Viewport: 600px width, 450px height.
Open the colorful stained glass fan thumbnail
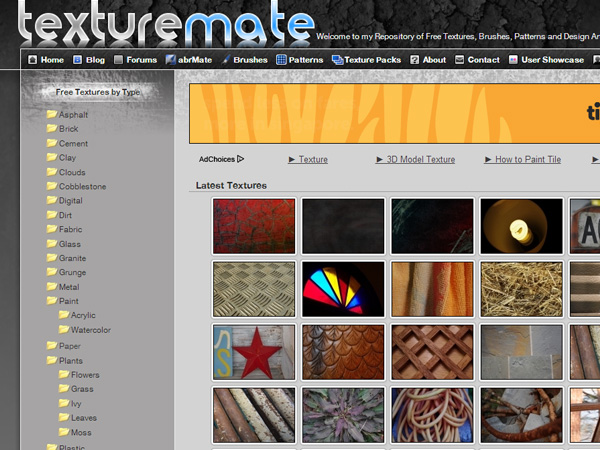pos(343,289)
